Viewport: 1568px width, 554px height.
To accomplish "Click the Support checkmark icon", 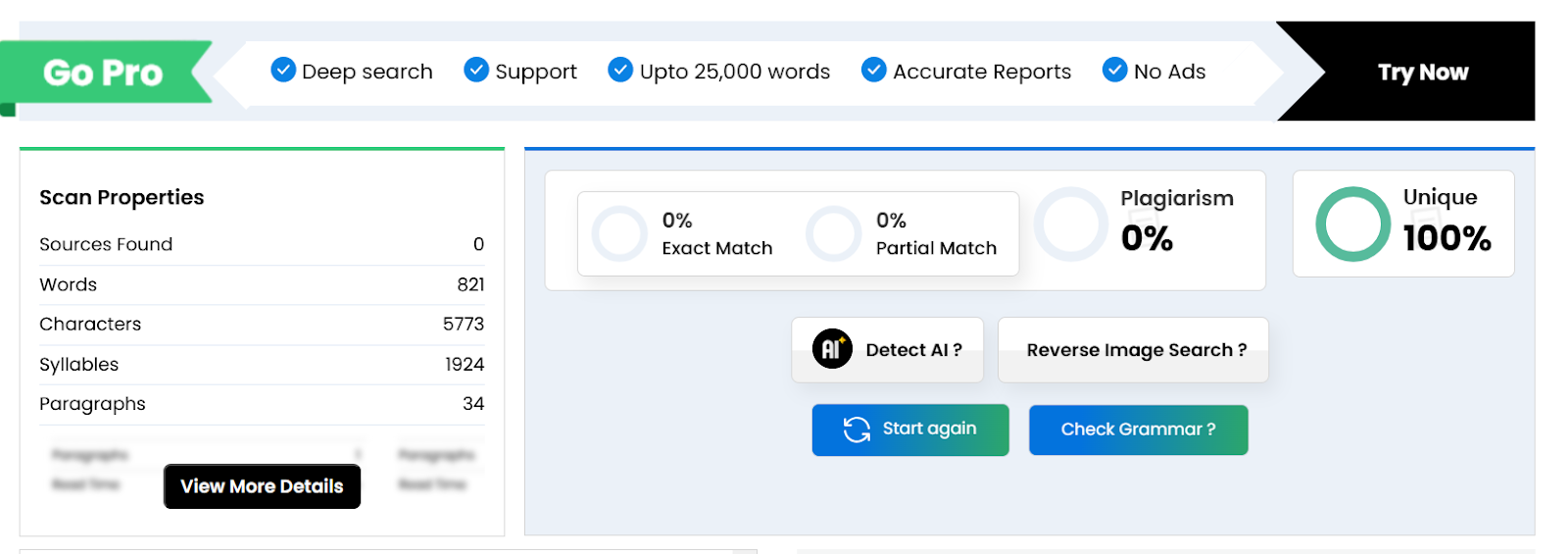I will [476, 70].
